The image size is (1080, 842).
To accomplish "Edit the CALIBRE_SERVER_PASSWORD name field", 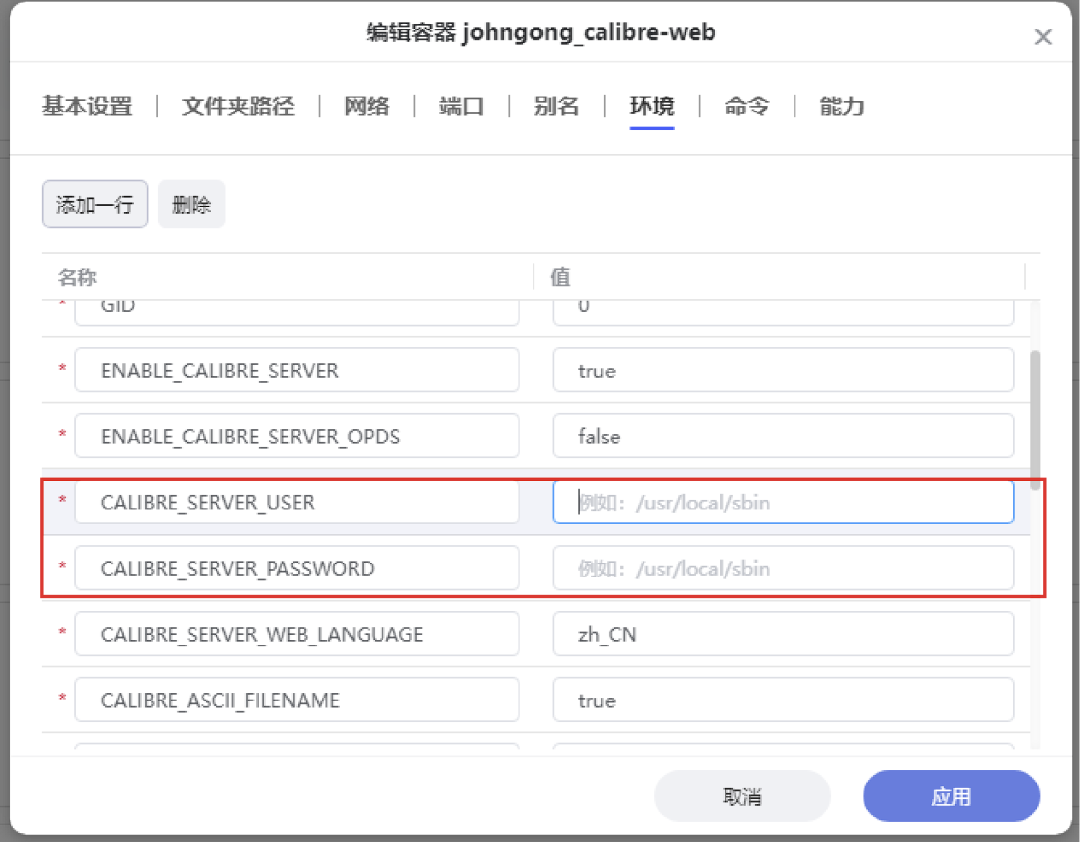I will click(x=297, y=568).
